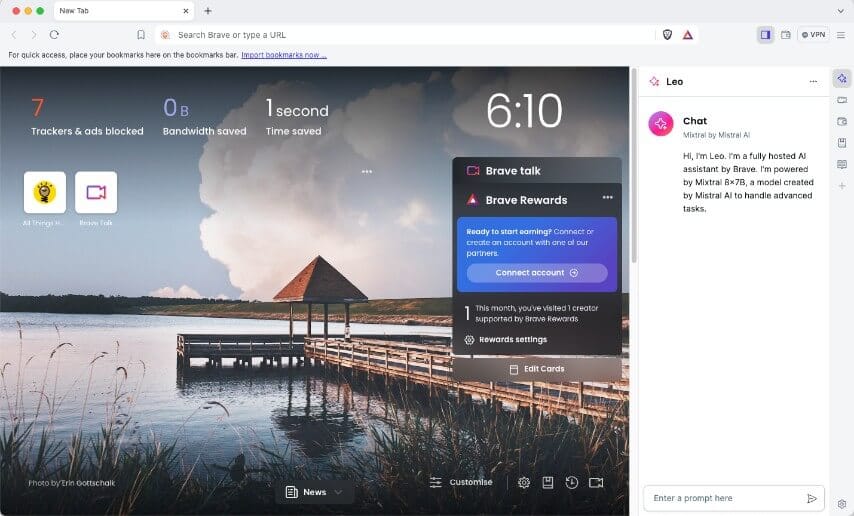Open the Brave talk card
This screenshot has height=516, width=854.
(537, 171)
